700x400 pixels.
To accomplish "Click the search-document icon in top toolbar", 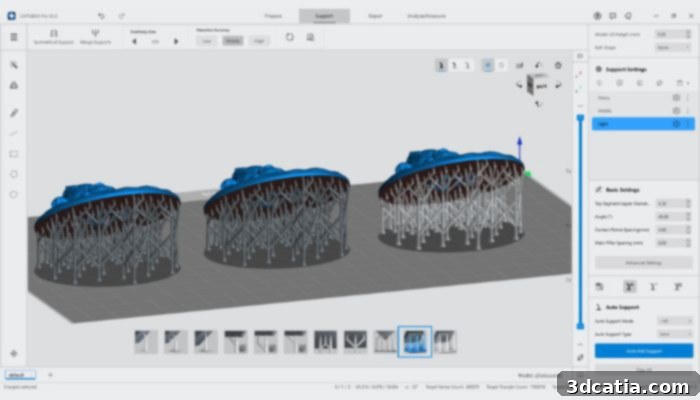I will coord(310,37).
